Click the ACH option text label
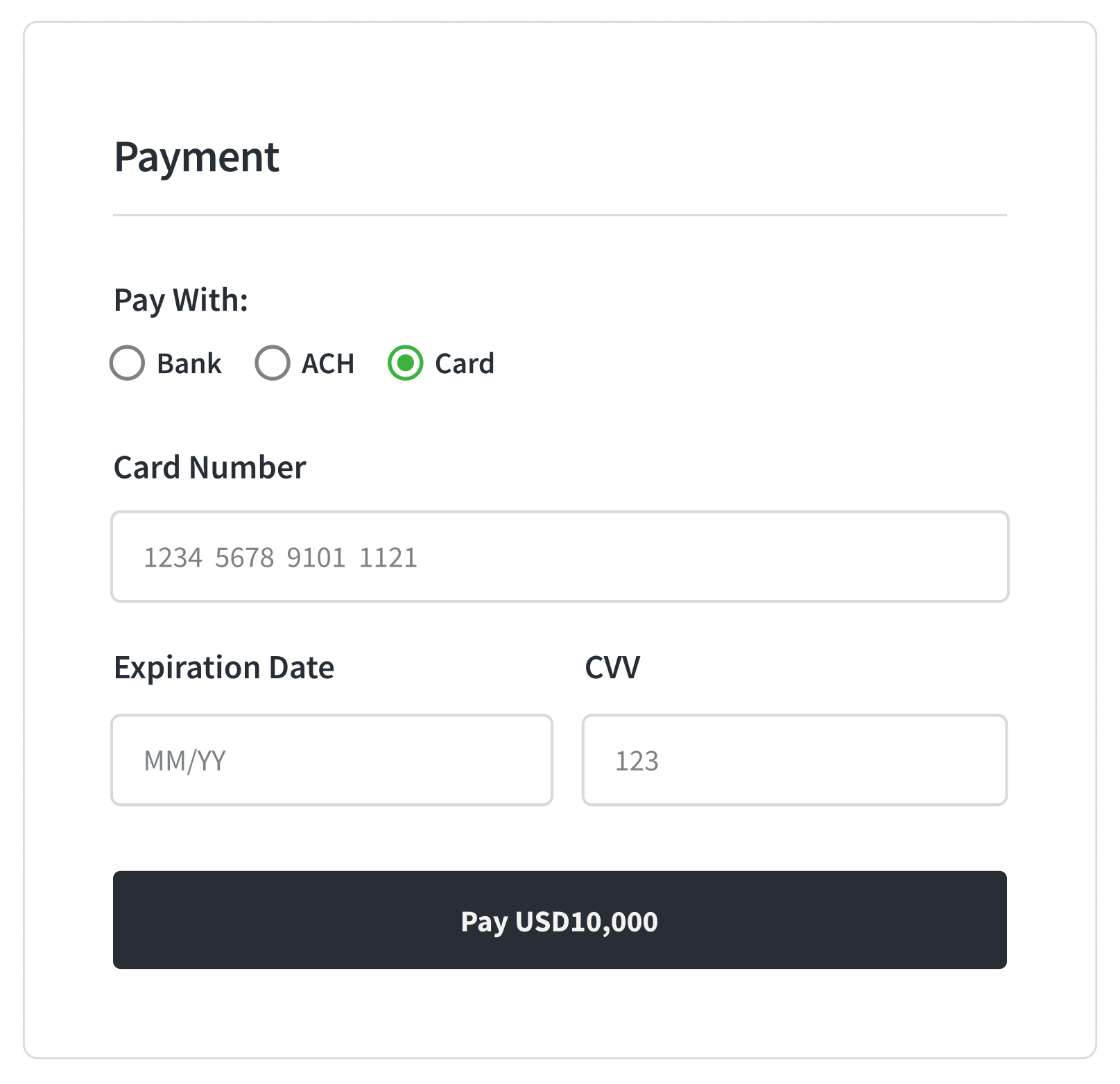This screenshot has width=1120, height=1084. click(327, 363)
